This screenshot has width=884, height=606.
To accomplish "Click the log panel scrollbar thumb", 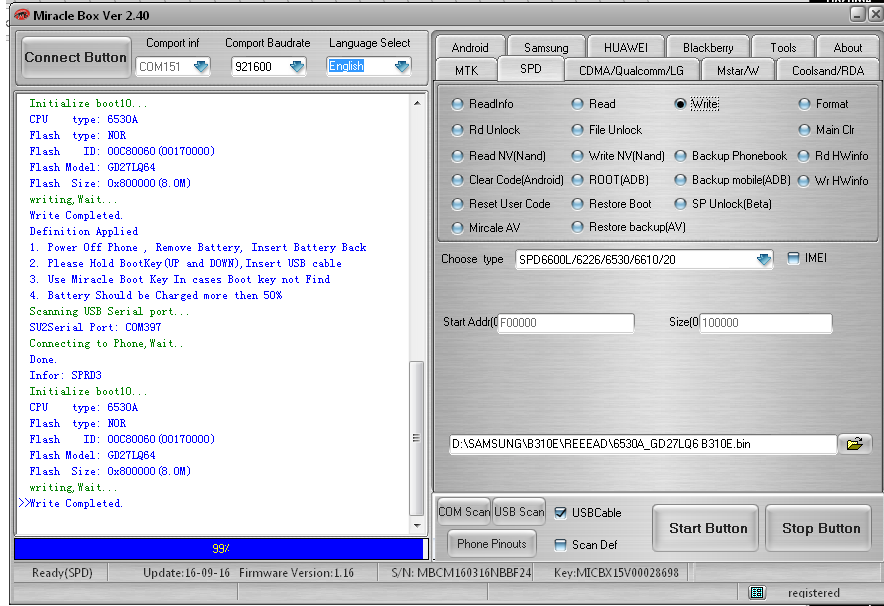I will pos(417,438).
